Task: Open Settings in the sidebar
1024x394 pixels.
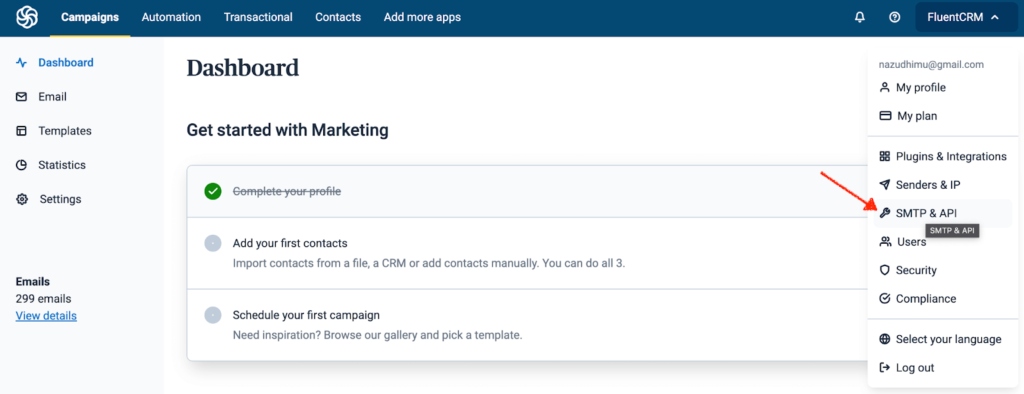Action: coord(60,199)
